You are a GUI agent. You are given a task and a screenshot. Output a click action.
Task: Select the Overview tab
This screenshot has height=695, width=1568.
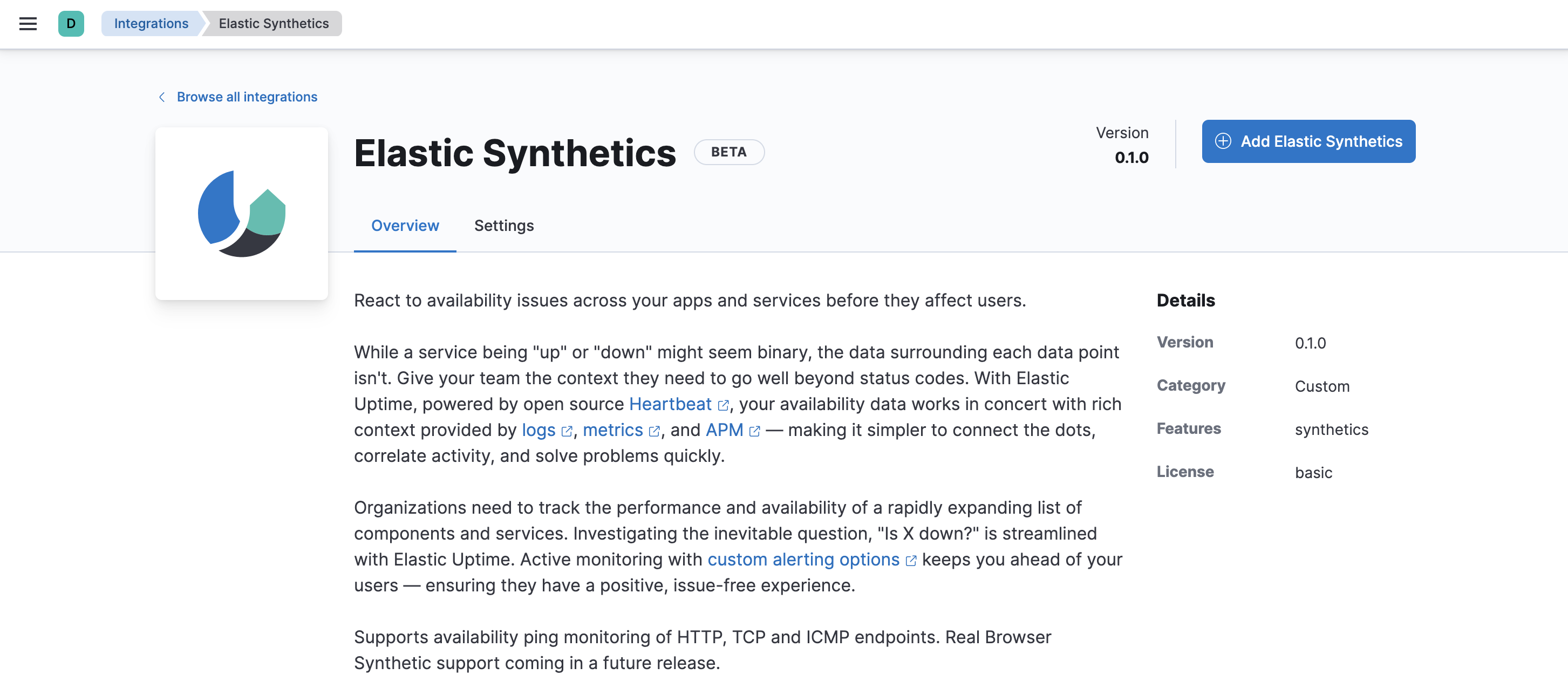pos(405,226)
